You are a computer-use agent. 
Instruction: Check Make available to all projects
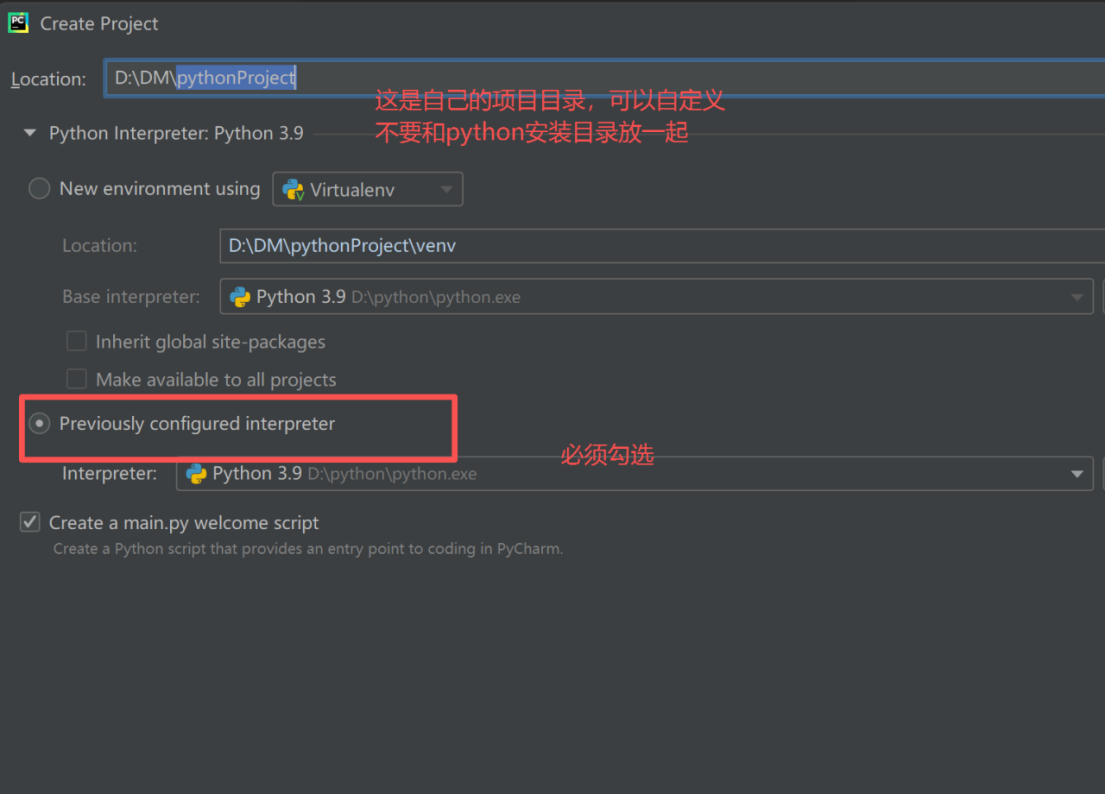[x=76, y=379]
